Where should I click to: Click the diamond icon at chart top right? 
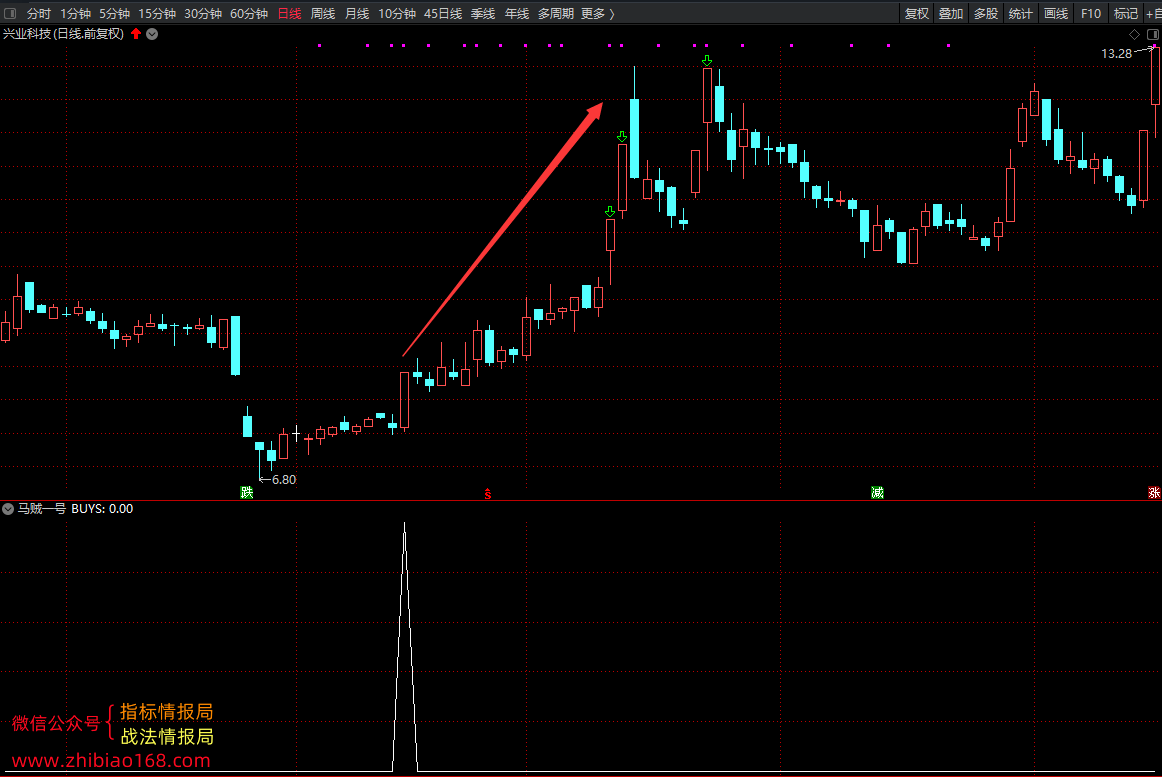(1134, 34)
